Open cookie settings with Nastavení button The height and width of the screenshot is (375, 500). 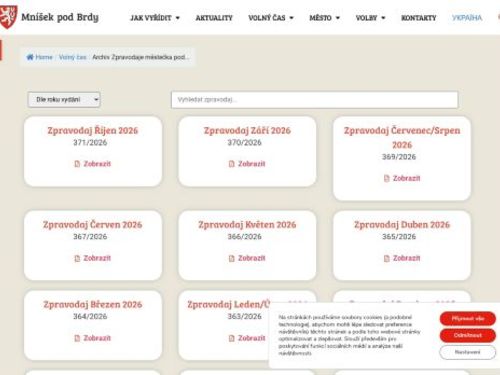(x=468, y=352)
